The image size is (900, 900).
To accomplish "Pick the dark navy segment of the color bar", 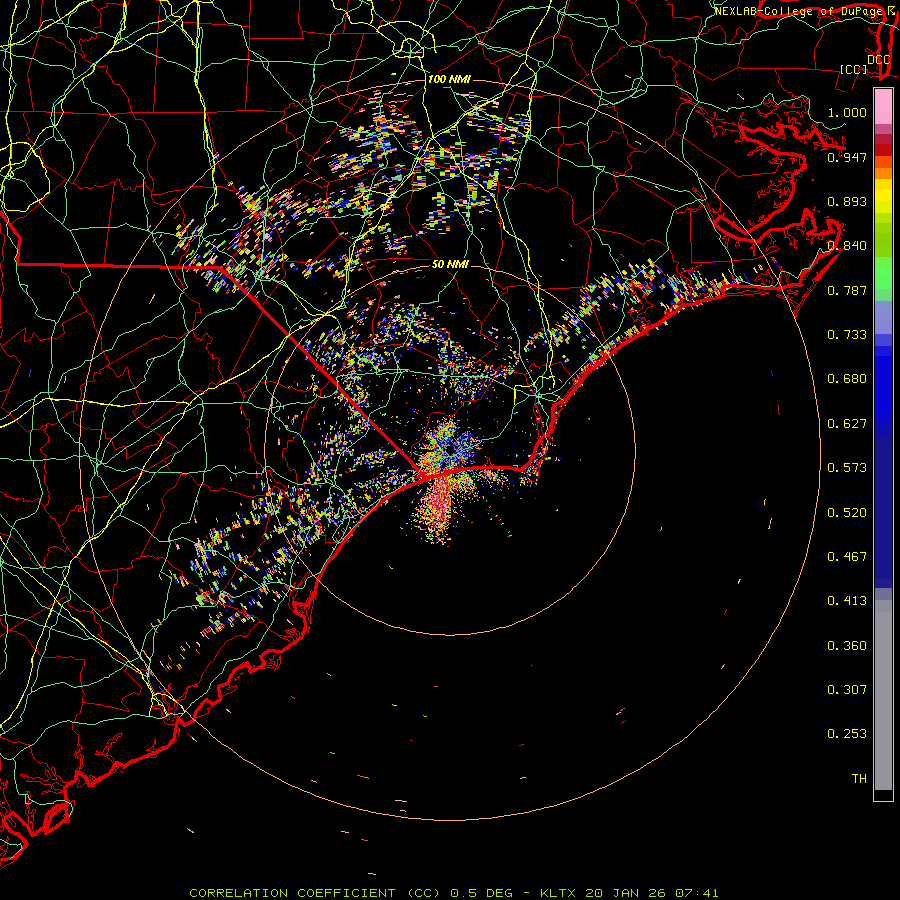I will pos(883,511).
